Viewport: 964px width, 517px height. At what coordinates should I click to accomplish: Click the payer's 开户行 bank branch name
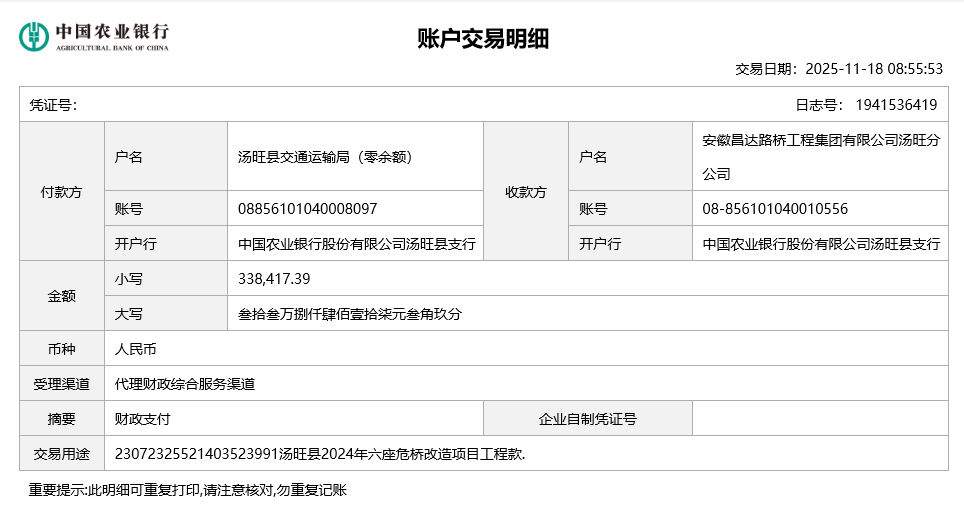[356, 244]
